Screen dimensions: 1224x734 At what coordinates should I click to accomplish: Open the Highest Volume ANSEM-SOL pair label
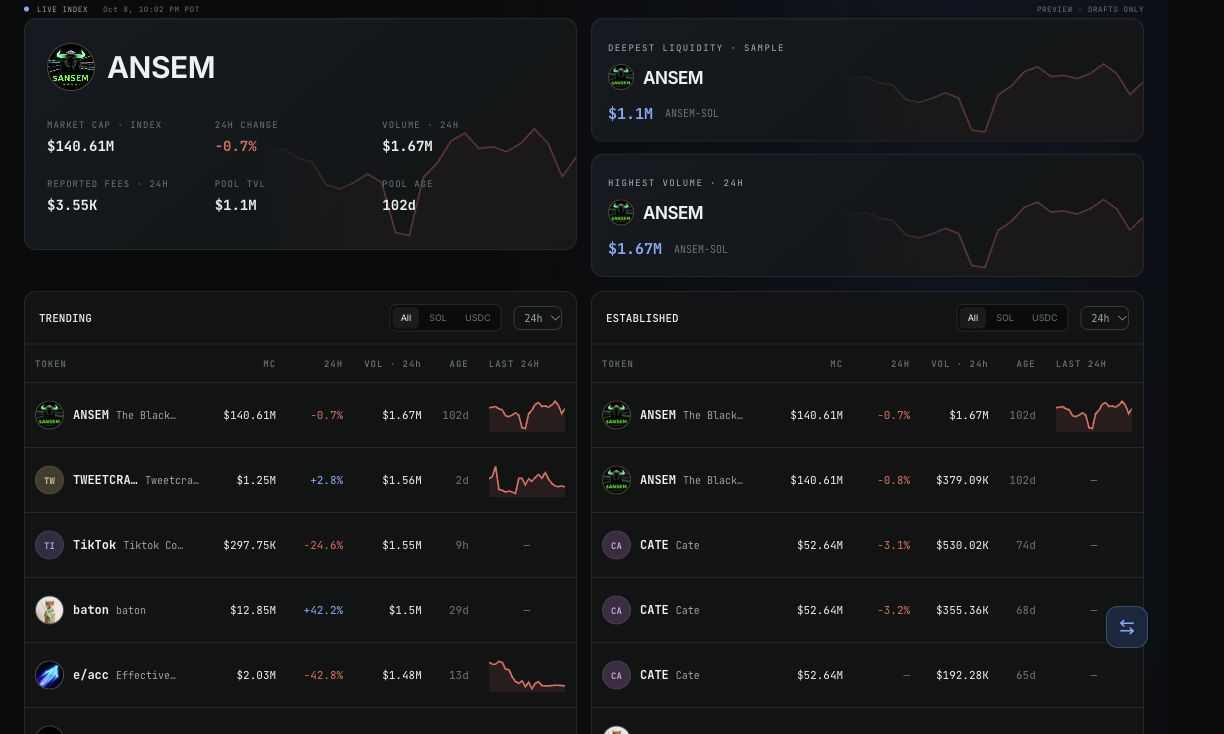[x=701, y=249]
